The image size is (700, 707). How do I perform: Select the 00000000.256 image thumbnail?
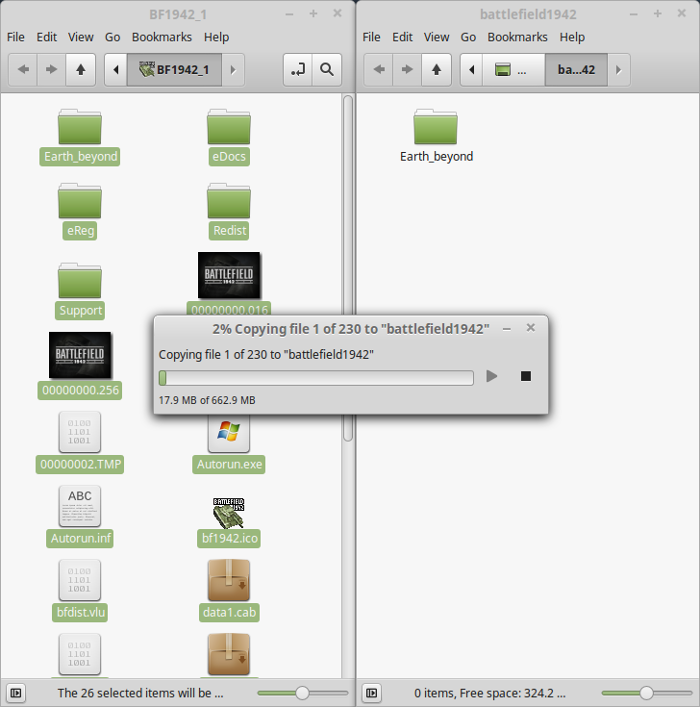pos(80,355)
